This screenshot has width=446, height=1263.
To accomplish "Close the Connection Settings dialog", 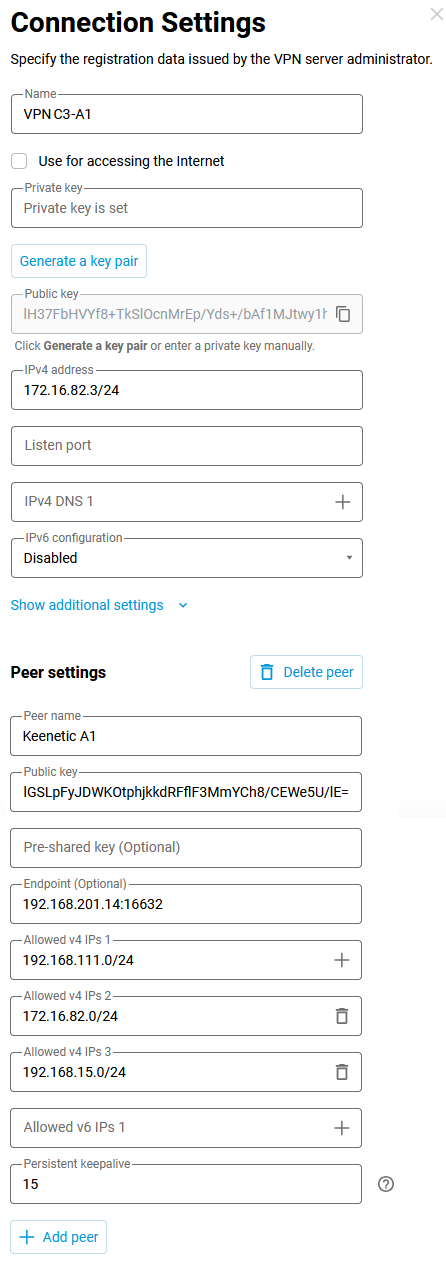I will (x=435, y=14).
